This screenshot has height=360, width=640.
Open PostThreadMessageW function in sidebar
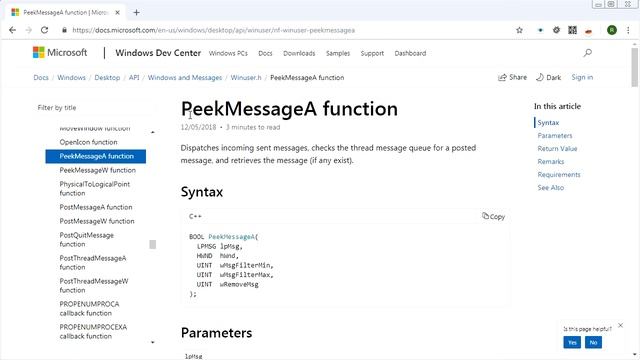94,285
